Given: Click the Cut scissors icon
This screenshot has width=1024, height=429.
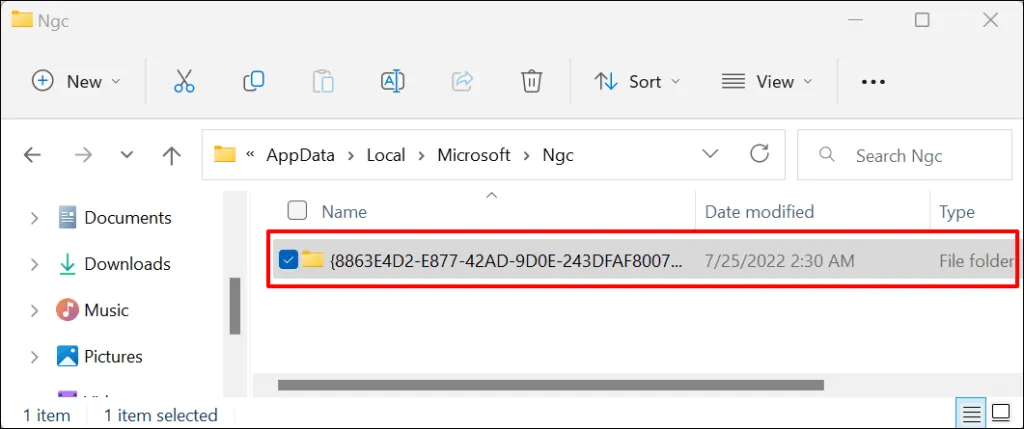Looking at the screenshot, I should tap(184, 82).
